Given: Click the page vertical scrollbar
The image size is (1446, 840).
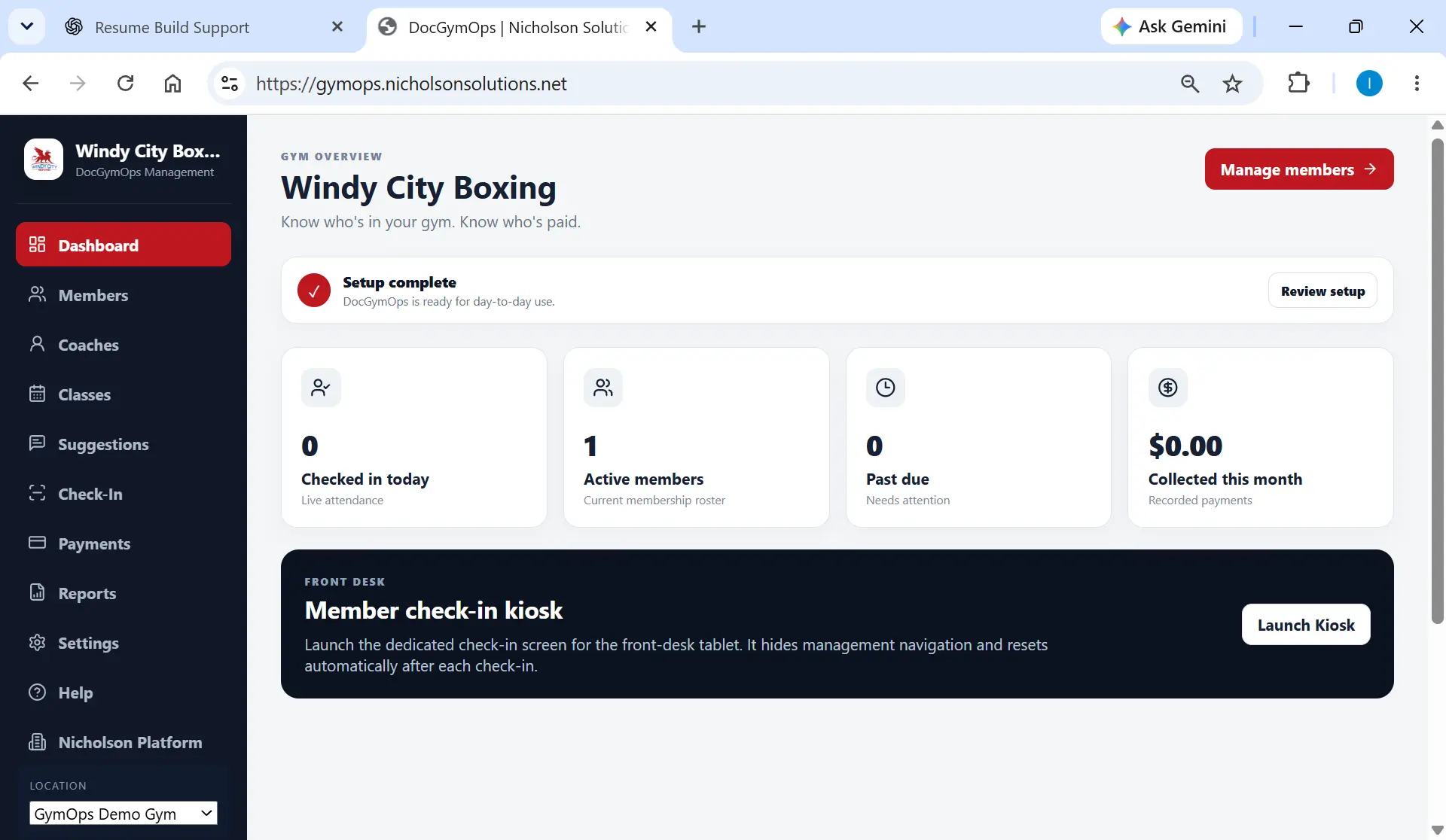Looking at the screenshot, I should pos(1437,380).
